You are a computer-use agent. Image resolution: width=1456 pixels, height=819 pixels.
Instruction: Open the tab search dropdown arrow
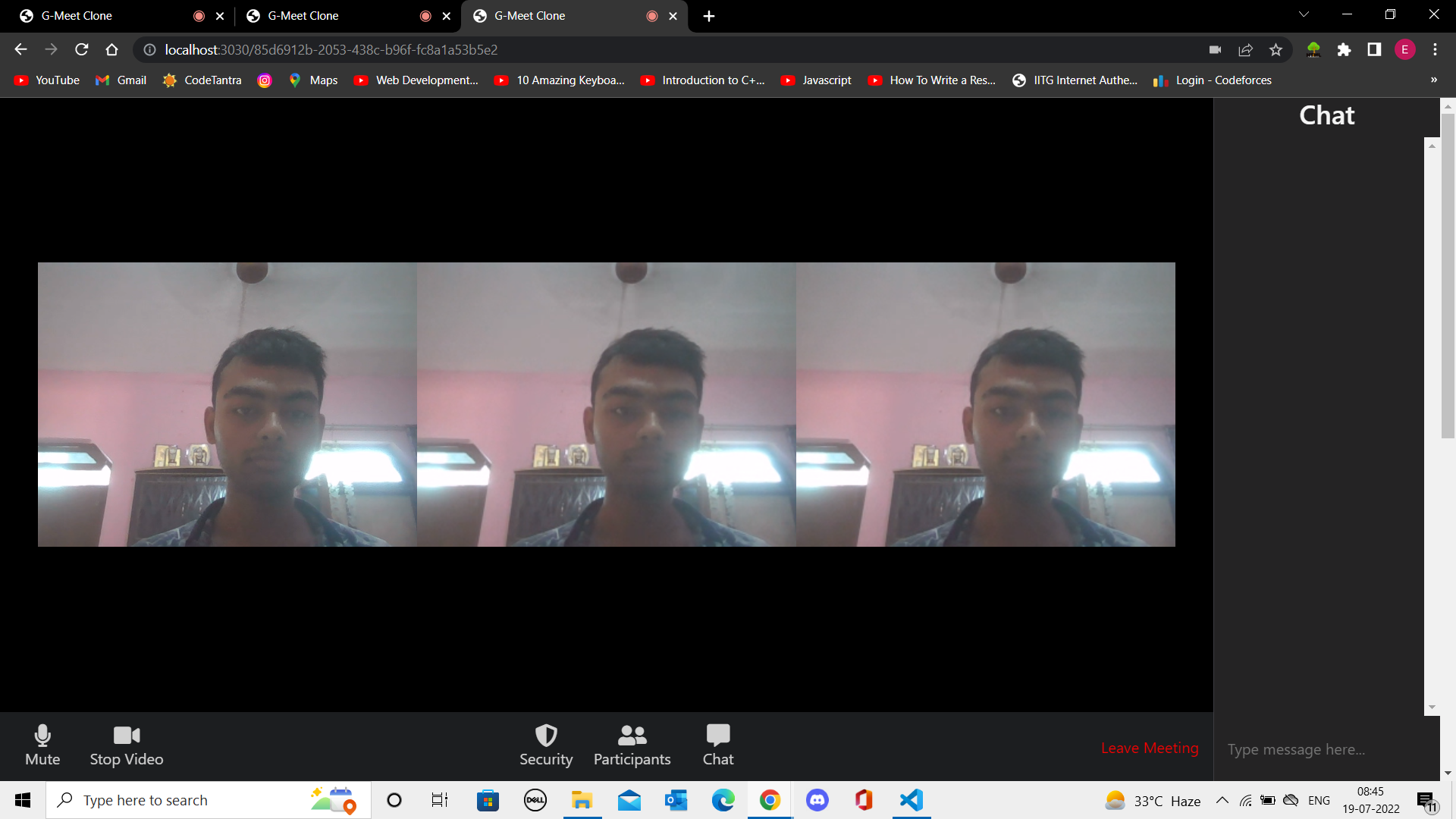pyautogui.click(x=1304, y=15)
